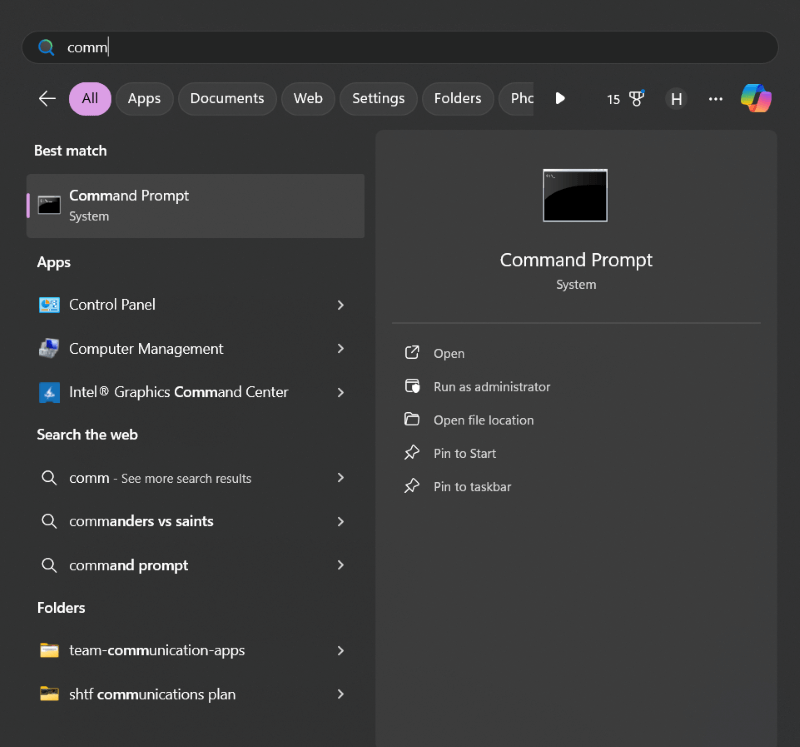This screenshot has width=800, height=747.
Task: Expand Control Panel details chevron
Action: pyautogui.click(x=341, y=305)
